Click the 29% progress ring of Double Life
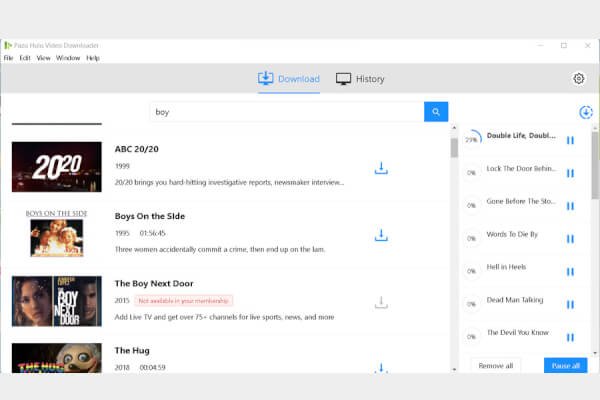 point(472,139)
